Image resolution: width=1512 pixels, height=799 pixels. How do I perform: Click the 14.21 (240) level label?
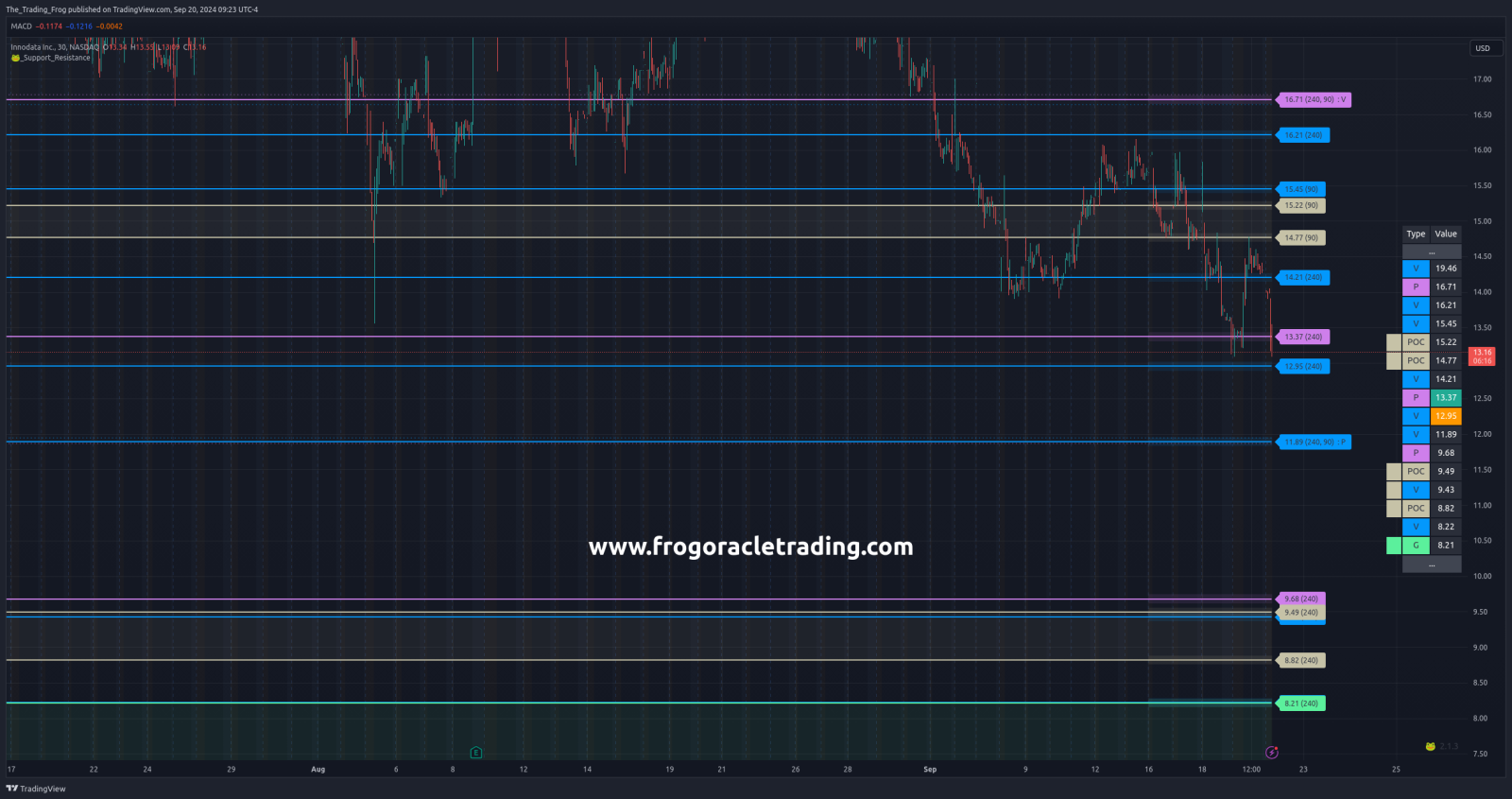1303,278
